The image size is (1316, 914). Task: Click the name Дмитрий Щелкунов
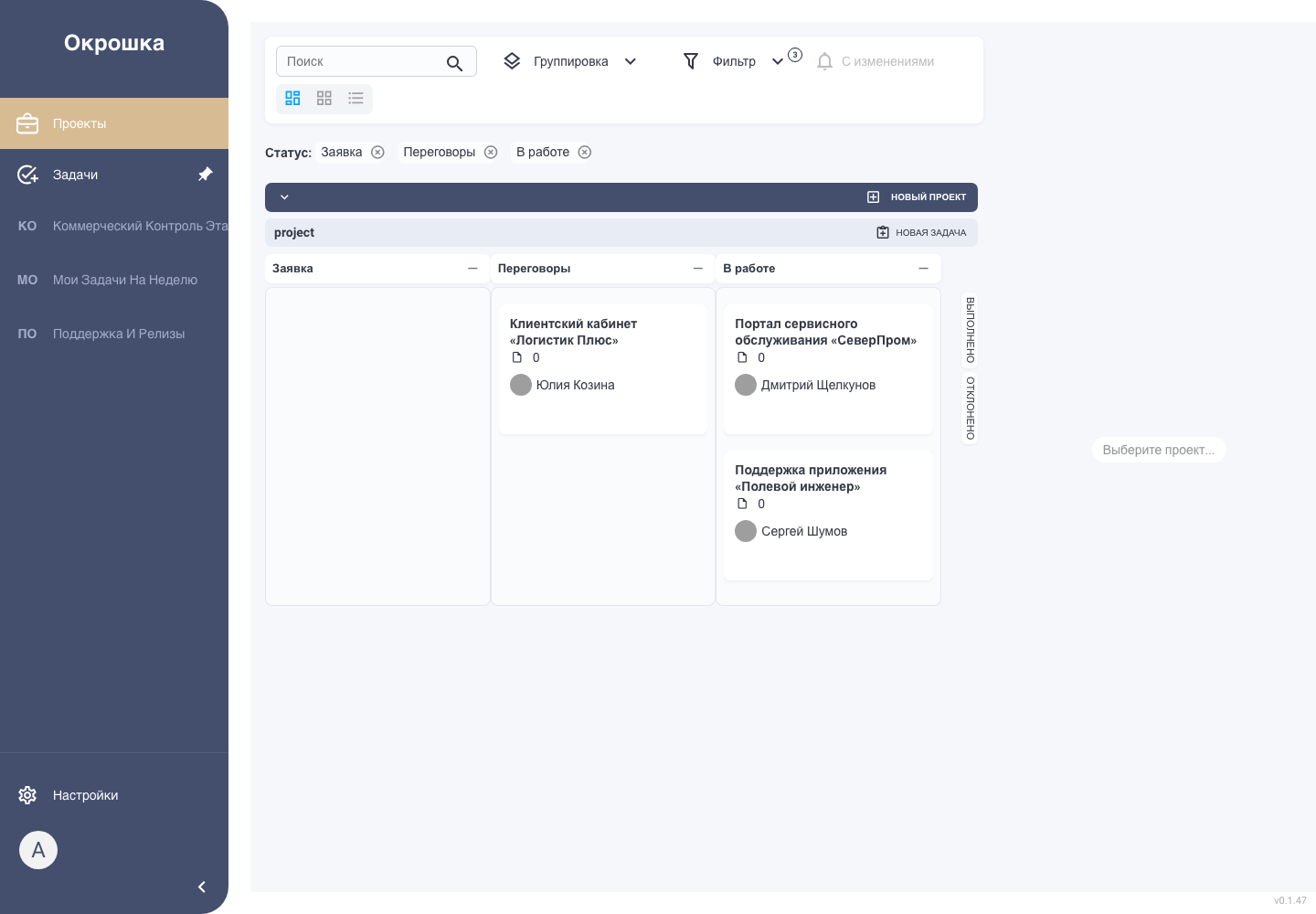818,385
